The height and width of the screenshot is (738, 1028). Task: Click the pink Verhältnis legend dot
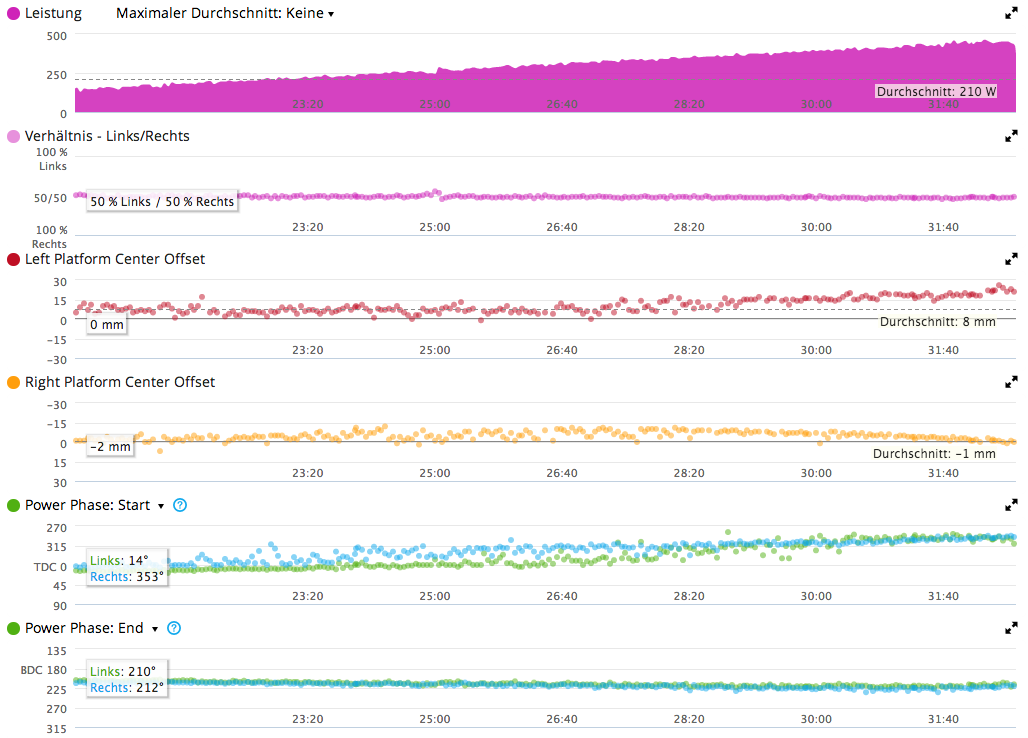13,136
